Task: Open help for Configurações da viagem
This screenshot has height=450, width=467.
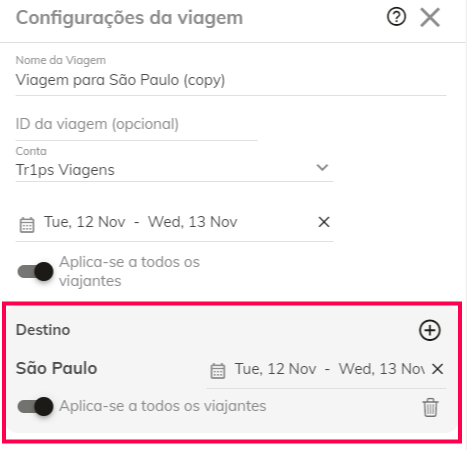Action: [396, 17]
